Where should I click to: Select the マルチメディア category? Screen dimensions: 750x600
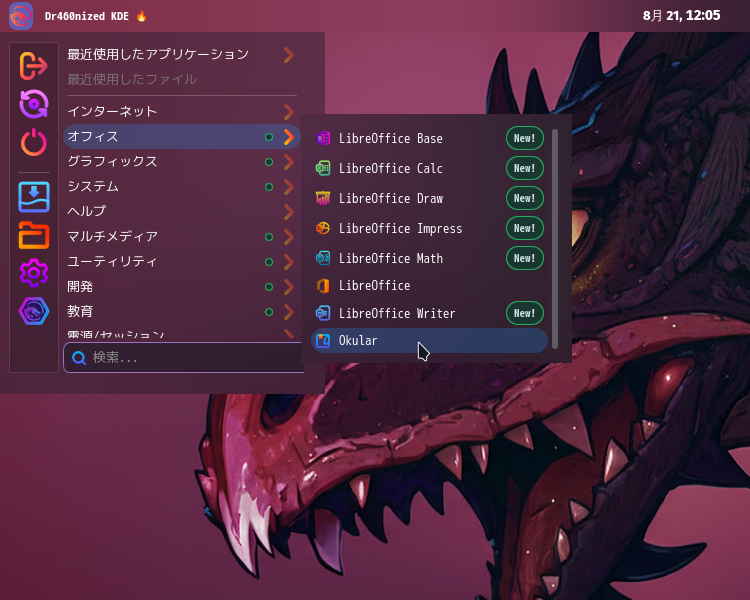click(x=181, y=237)
